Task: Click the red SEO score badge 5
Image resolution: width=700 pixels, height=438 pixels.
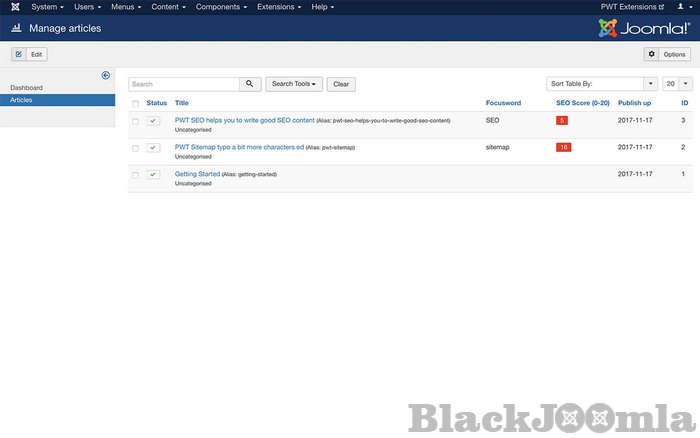Action: coord(563,120)
